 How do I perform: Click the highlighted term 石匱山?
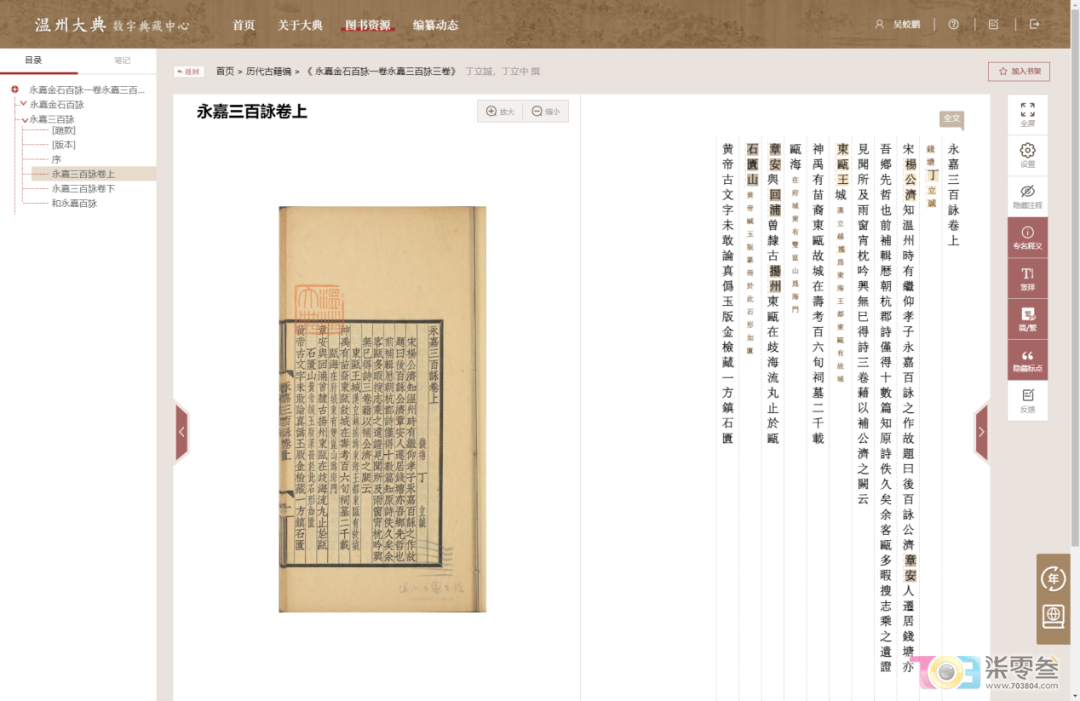pyautogui.click(x=752, y=164)
